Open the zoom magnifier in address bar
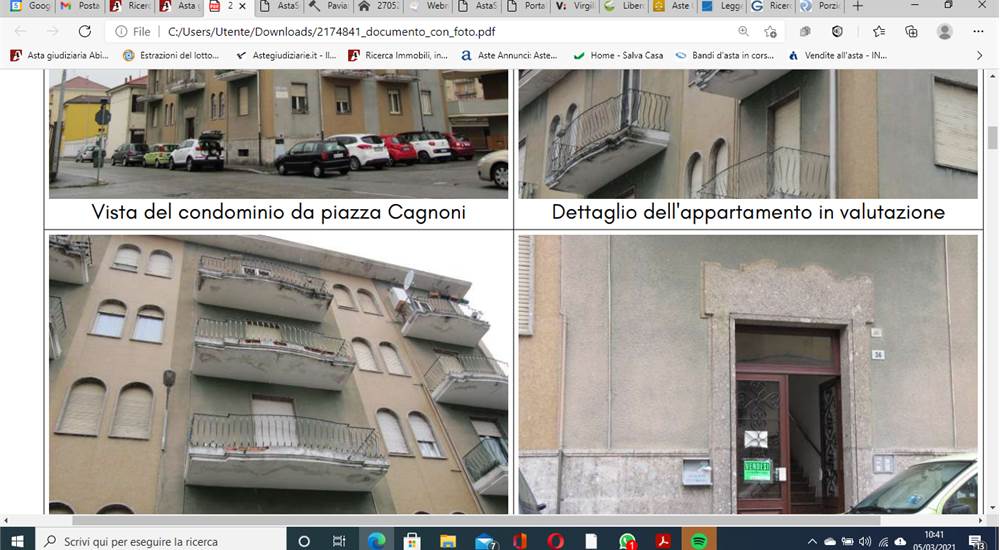The image size is (1000, 550). [x=744, y=31]
